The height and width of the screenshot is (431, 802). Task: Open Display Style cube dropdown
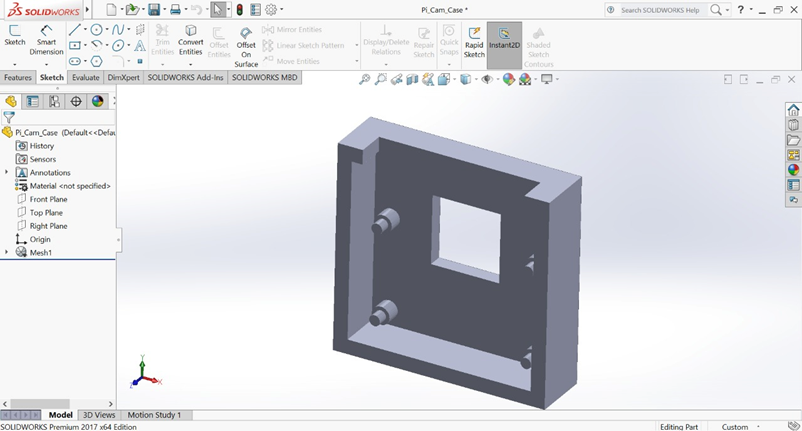465,79
